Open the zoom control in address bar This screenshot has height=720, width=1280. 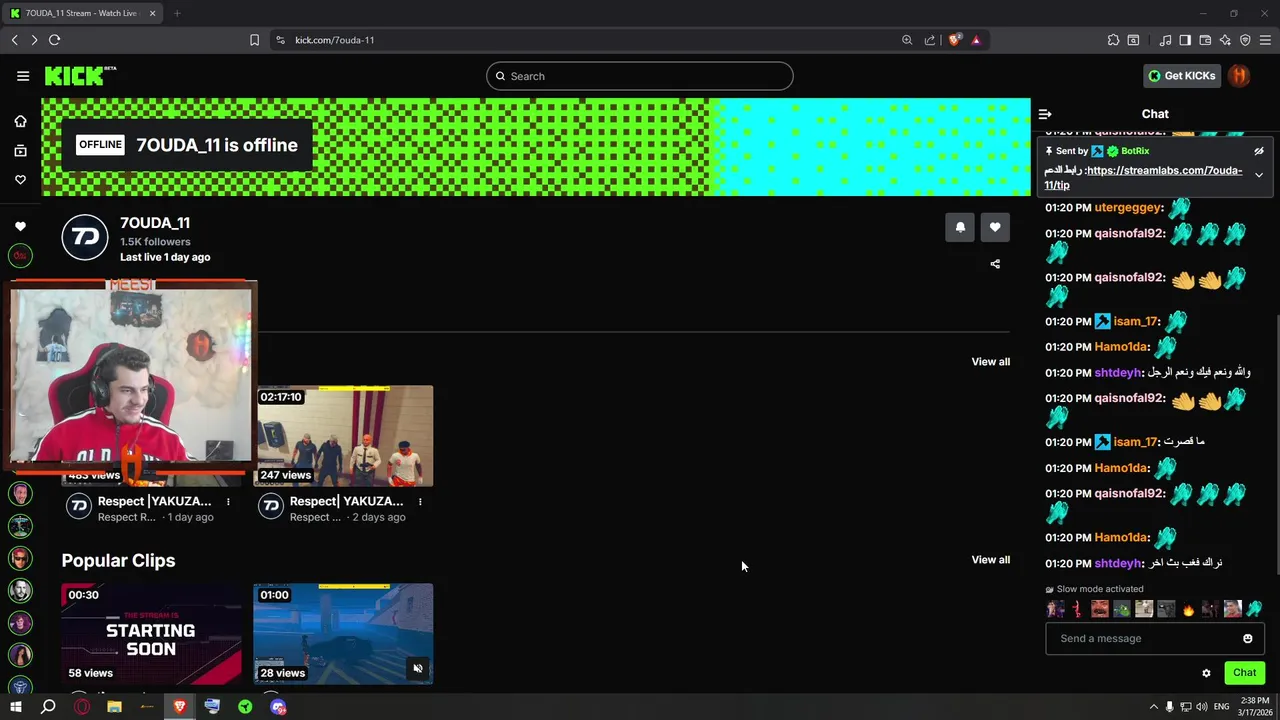(907, 40)
